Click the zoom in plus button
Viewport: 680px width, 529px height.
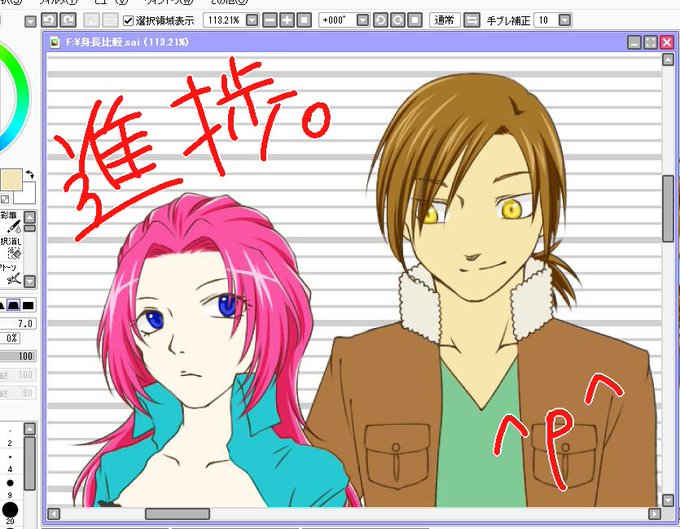(287, 20)
